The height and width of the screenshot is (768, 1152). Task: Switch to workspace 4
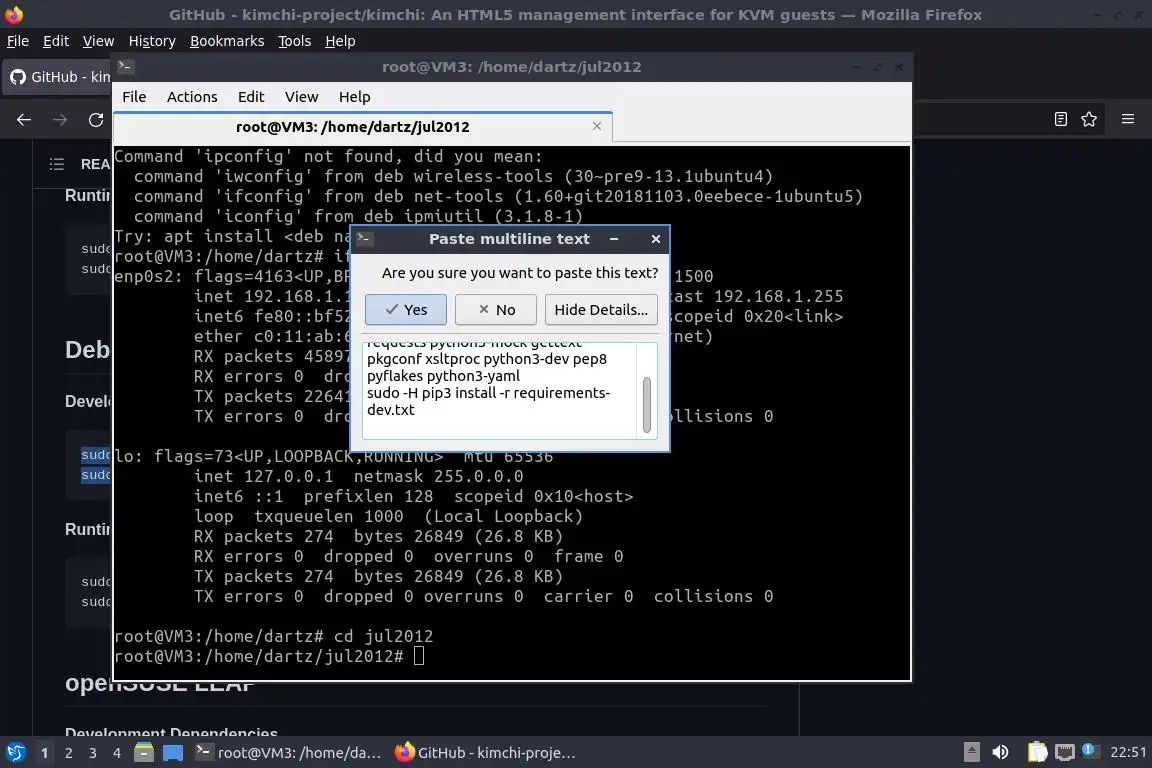tap(117, 753)
